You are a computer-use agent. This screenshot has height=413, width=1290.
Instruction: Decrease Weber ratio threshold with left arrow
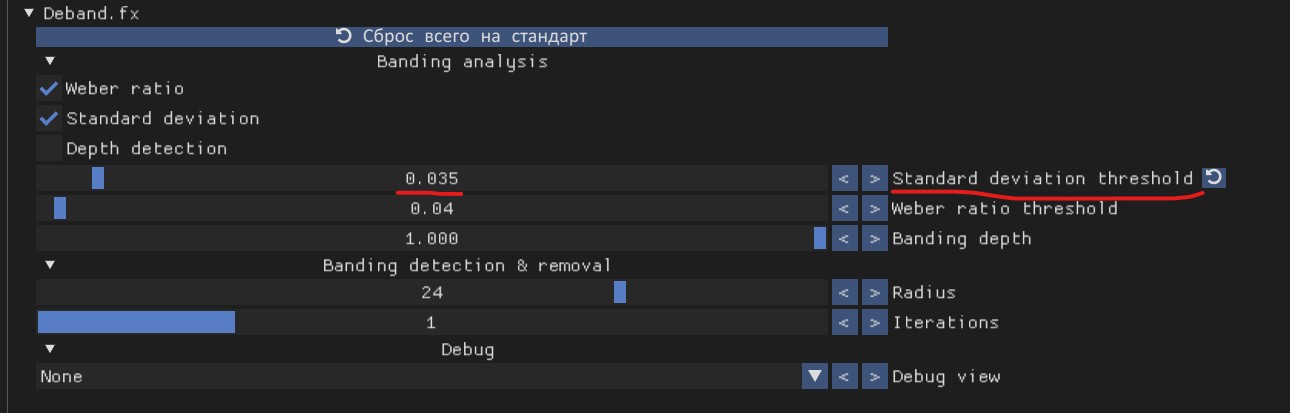(x=844, y=209)
